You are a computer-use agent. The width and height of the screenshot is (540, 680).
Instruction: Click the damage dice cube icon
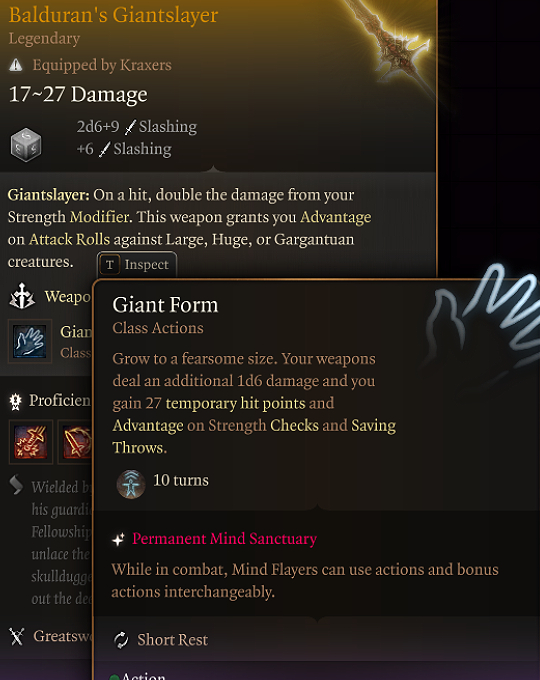pyautogui.click(x=26, y=145)
